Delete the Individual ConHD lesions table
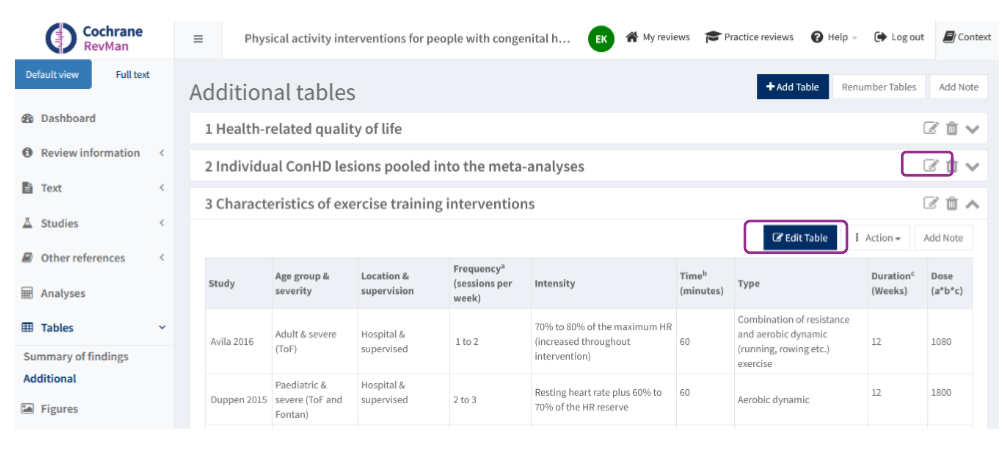Viewport: 1007px width, 454px height. 952,166
